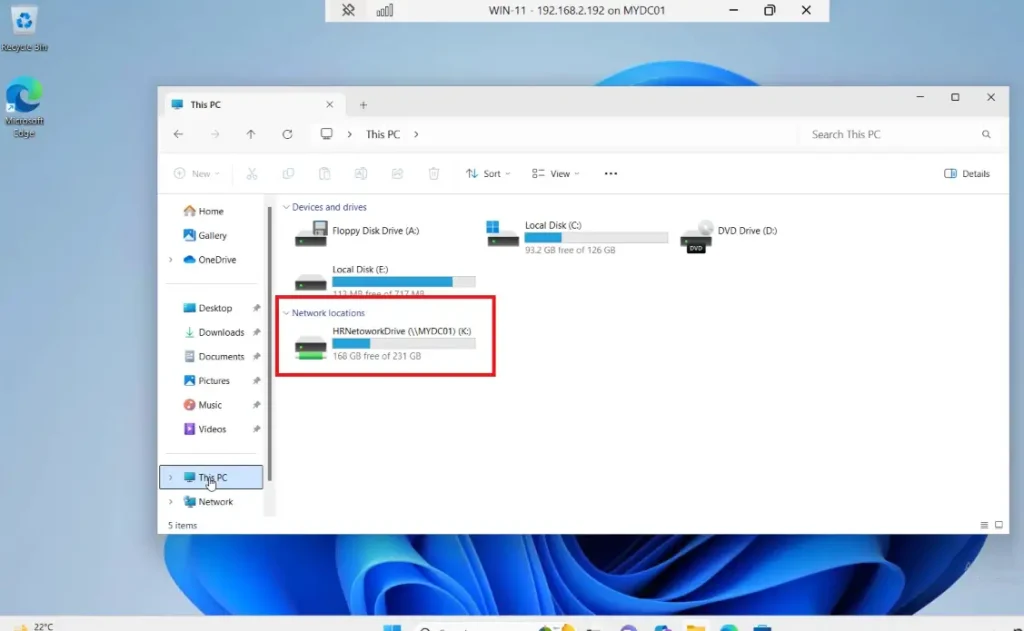This screenshot has height=631, width=1024.
Task: Open the View dropdown menu
Action: (555, 173)
